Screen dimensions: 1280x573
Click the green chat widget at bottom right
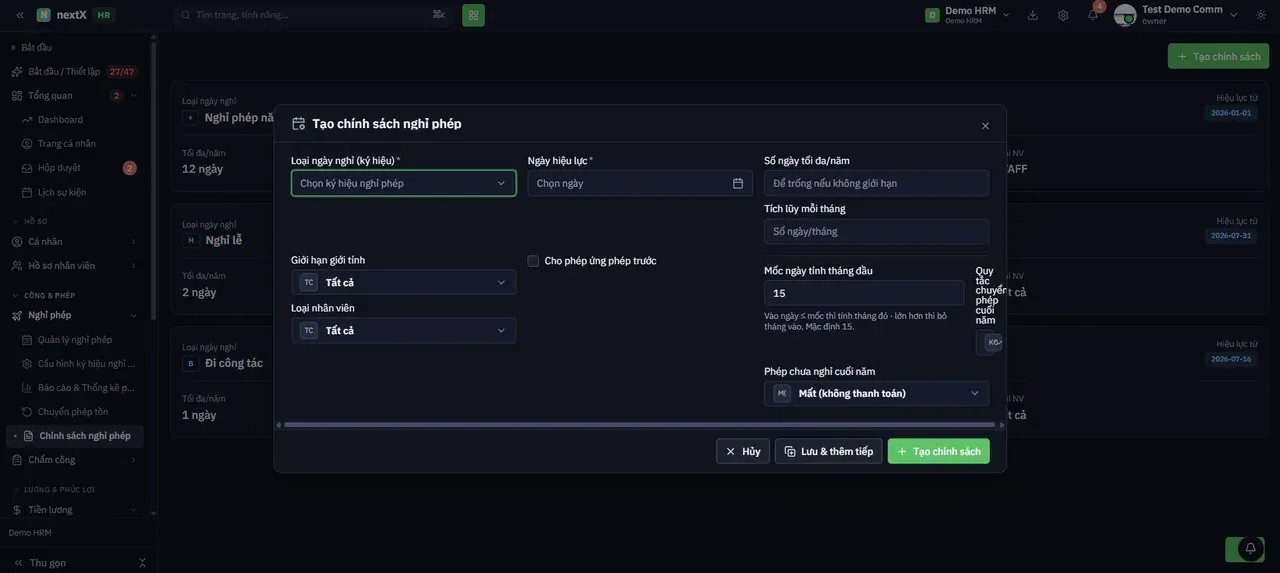(1245, 549)
